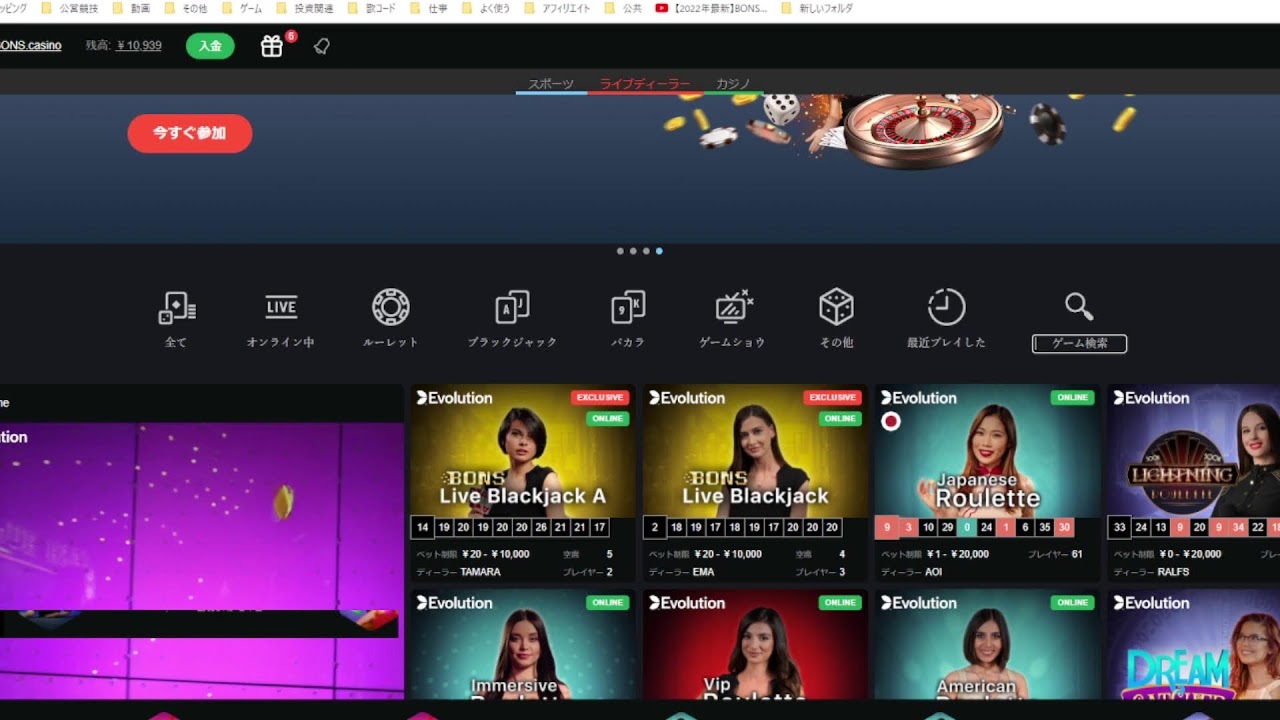Open the 投資関連 bookmark folder
The image size is (1280, 720).
303,8
